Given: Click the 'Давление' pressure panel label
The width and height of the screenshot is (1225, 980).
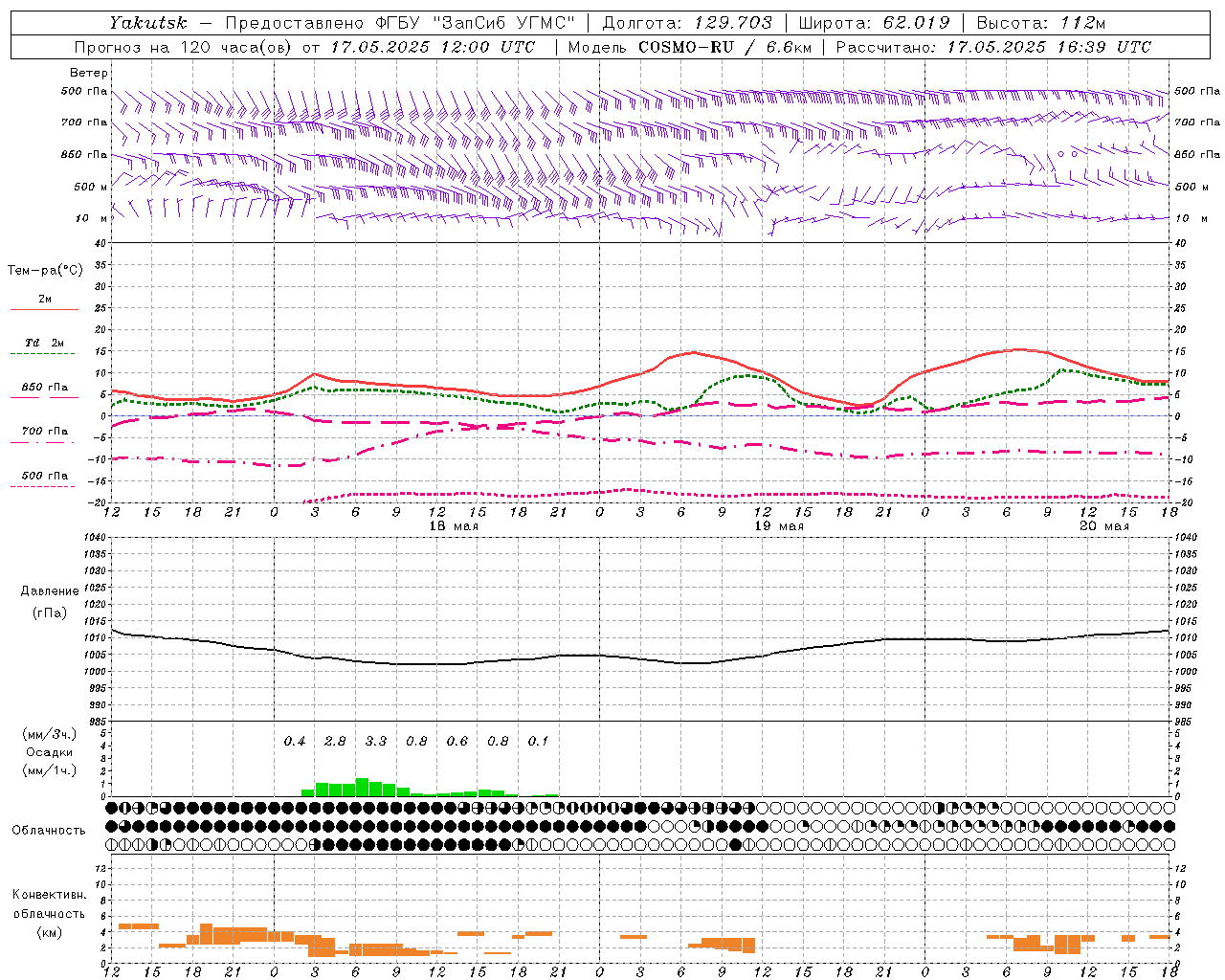Looking at the screenshot, I should tap(50, 591).
